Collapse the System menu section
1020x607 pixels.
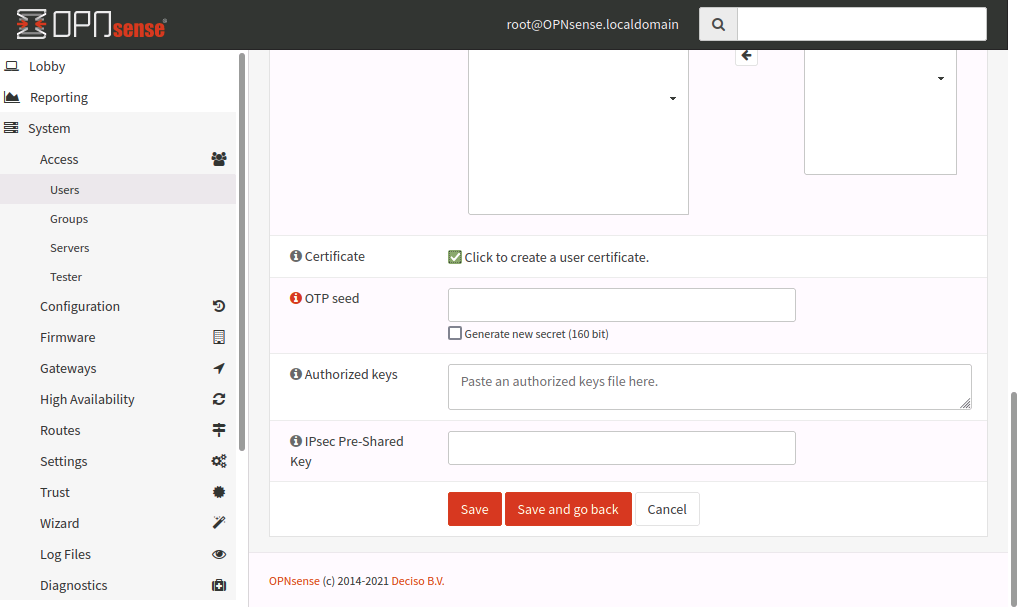coord(49,128)
